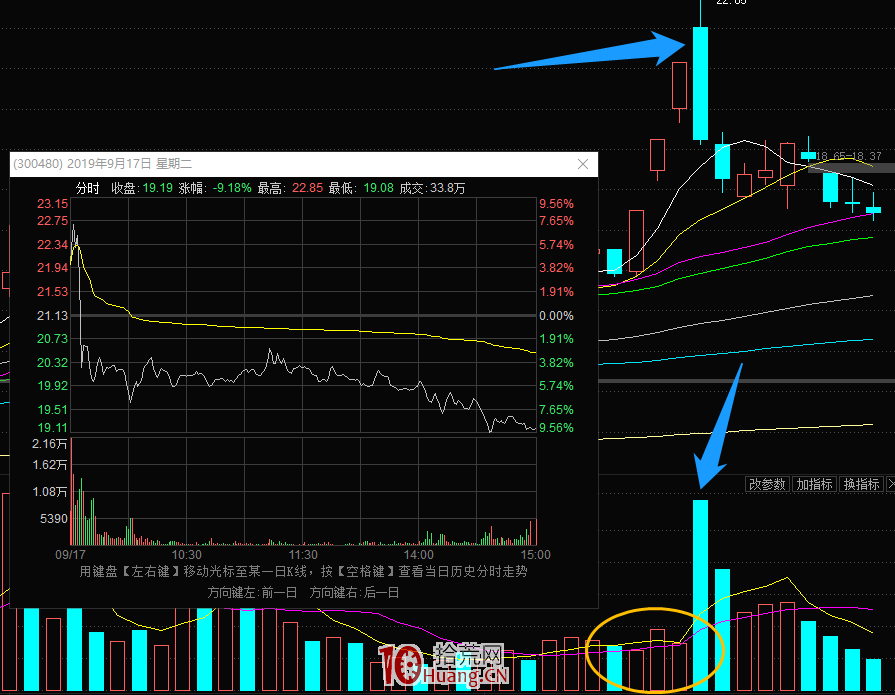Click the 方向键右:后一日 hint text
The width and height of the screenshot is (895, 695).
[354, 593]
